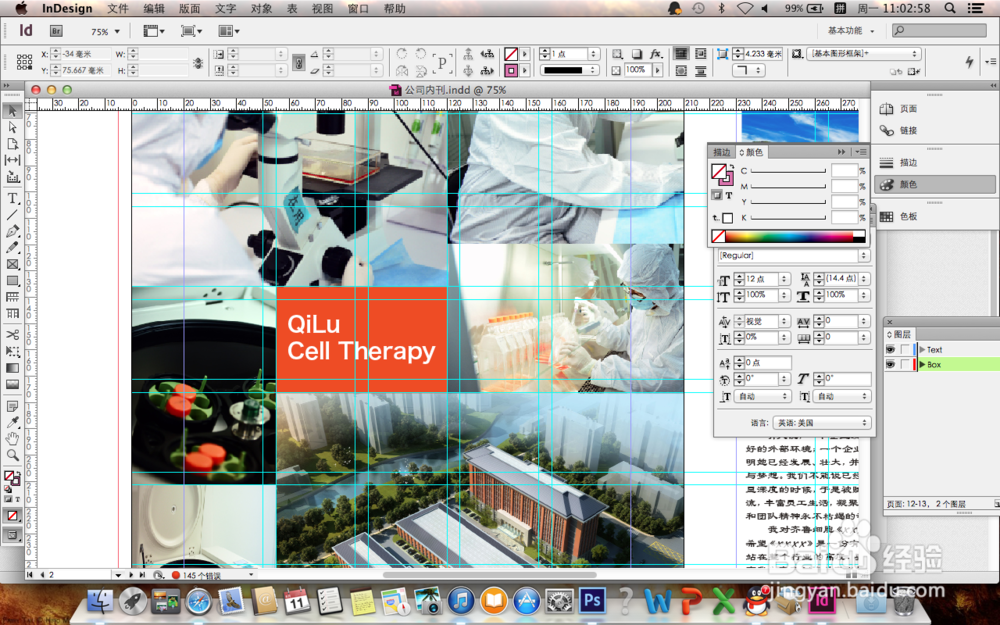Click the Quick Apply lightning icon
The width and height of the screenshot is (1000, 625).
click(970, 62)
